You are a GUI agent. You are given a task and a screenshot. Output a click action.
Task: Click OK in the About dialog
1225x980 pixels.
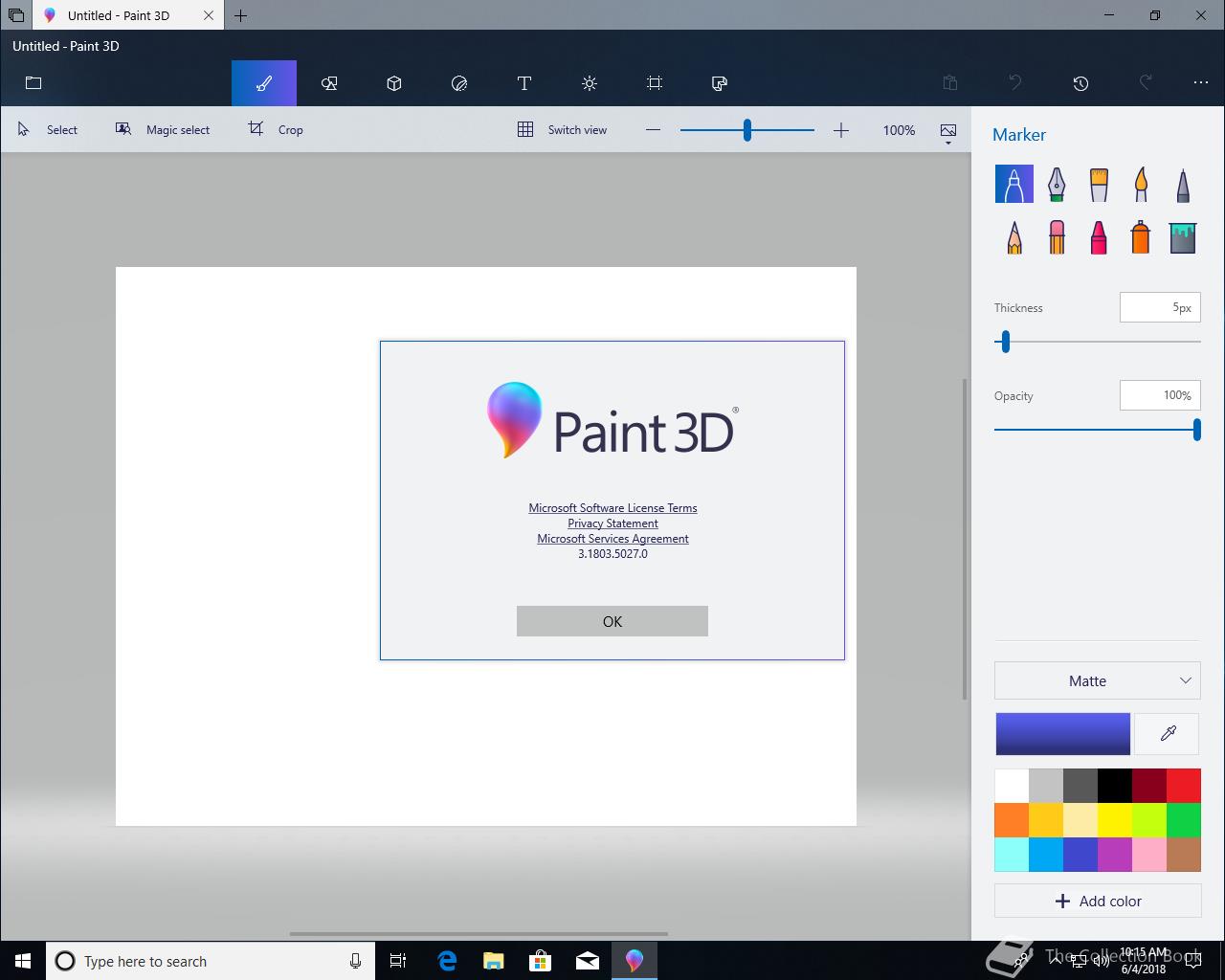click(x=612, y=621)
